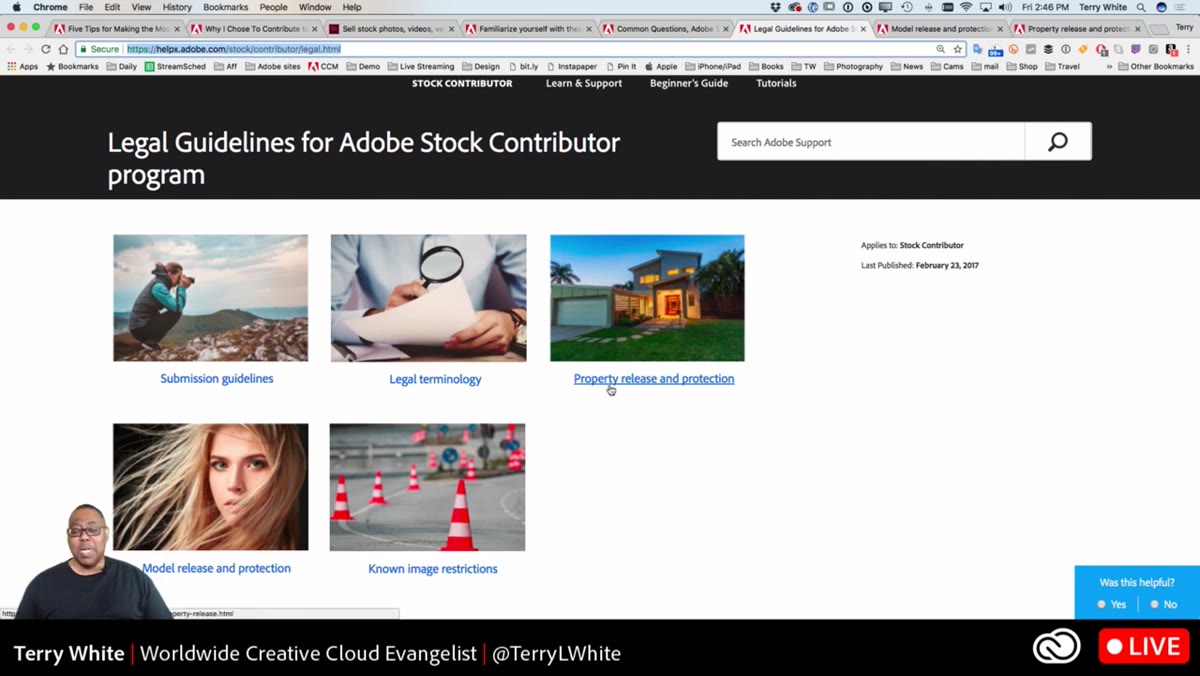The image size is (1200, 676).
Task: Open the Legal terminology link
Action: click(x=435, y=379)
